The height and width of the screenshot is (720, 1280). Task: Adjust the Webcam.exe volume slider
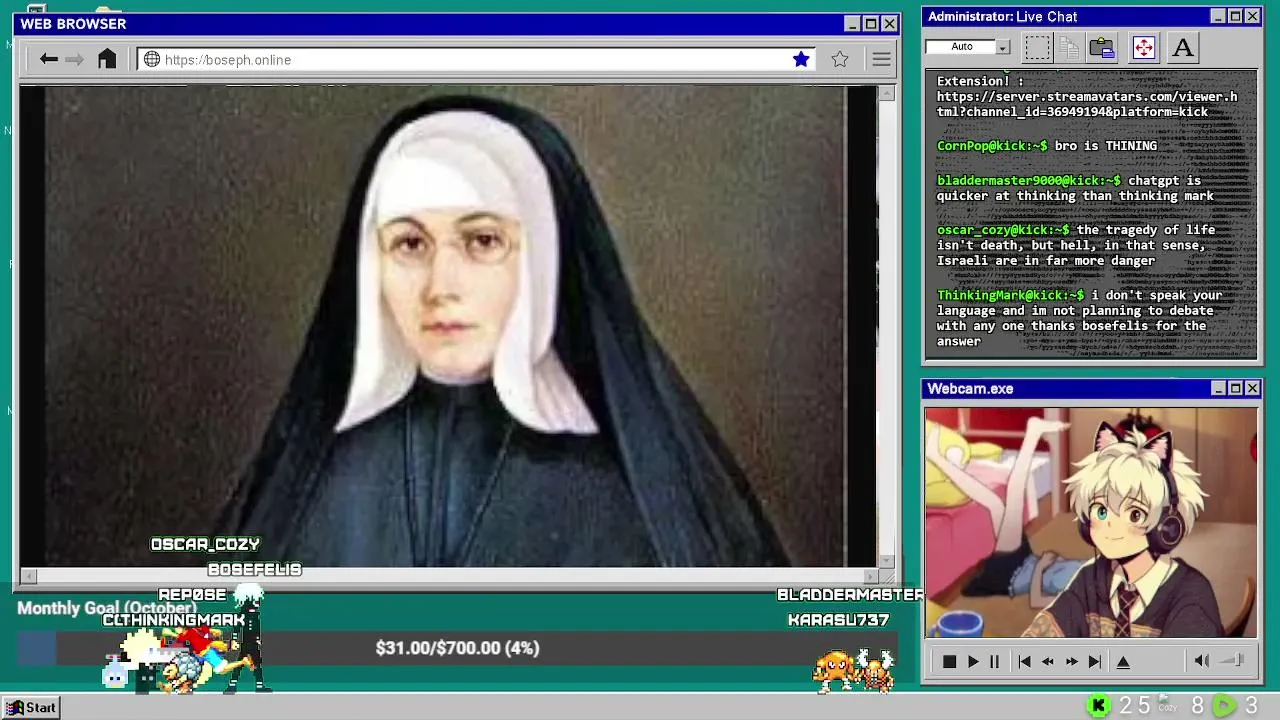(x=1232, y=660)
